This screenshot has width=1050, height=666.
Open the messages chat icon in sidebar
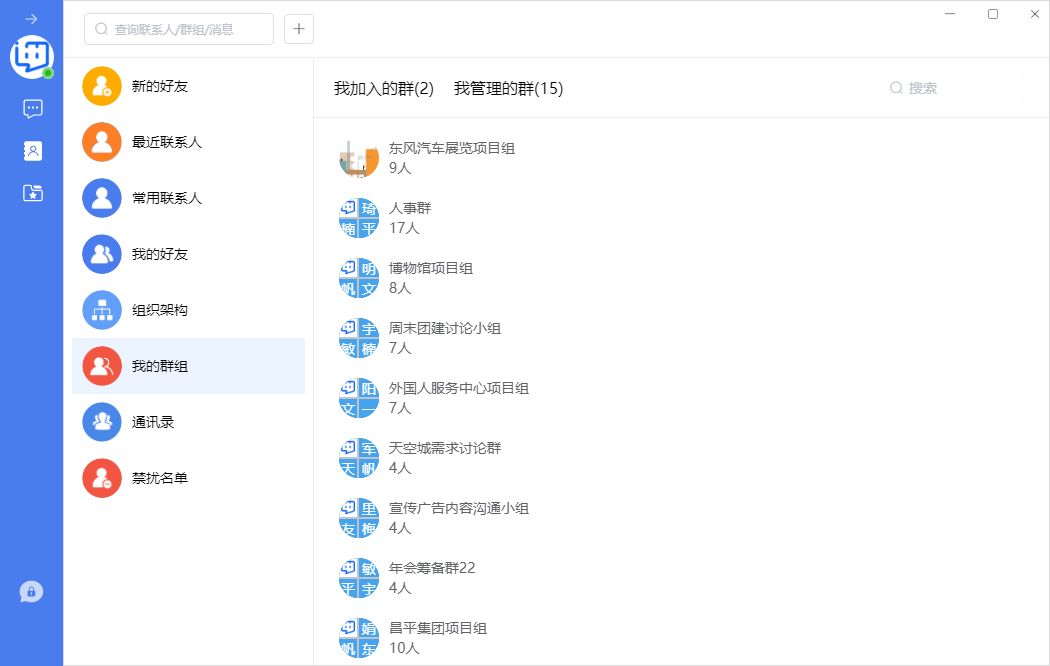(x=32, y=108)
